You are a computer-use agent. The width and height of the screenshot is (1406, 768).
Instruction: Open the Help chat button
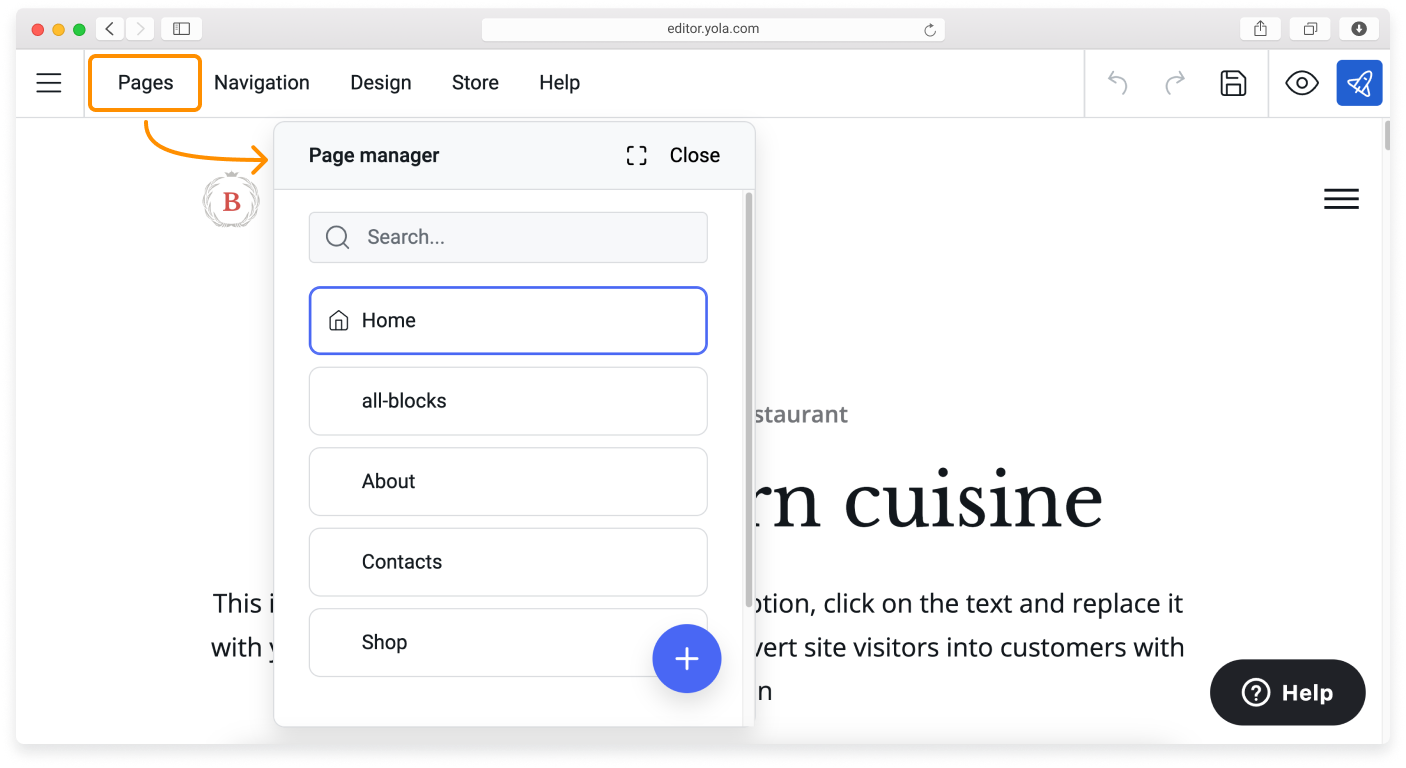point(1287,692)
